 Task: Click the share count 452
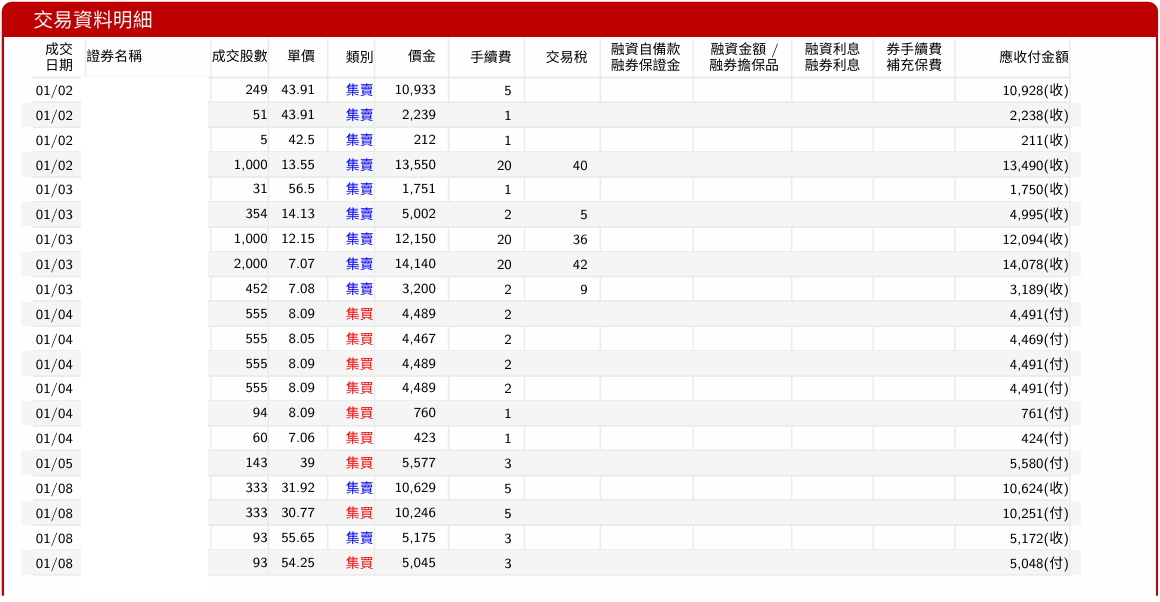[257, 289]
